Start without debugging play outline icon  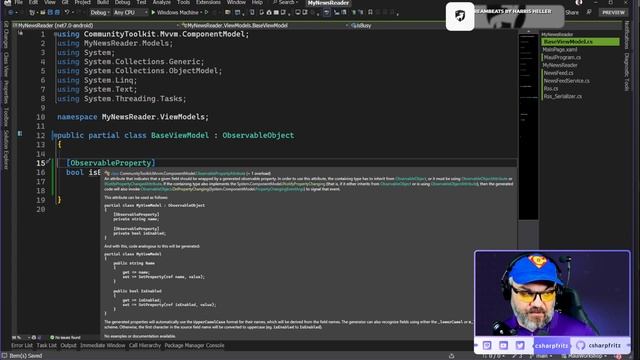click(x=207, y=13)
